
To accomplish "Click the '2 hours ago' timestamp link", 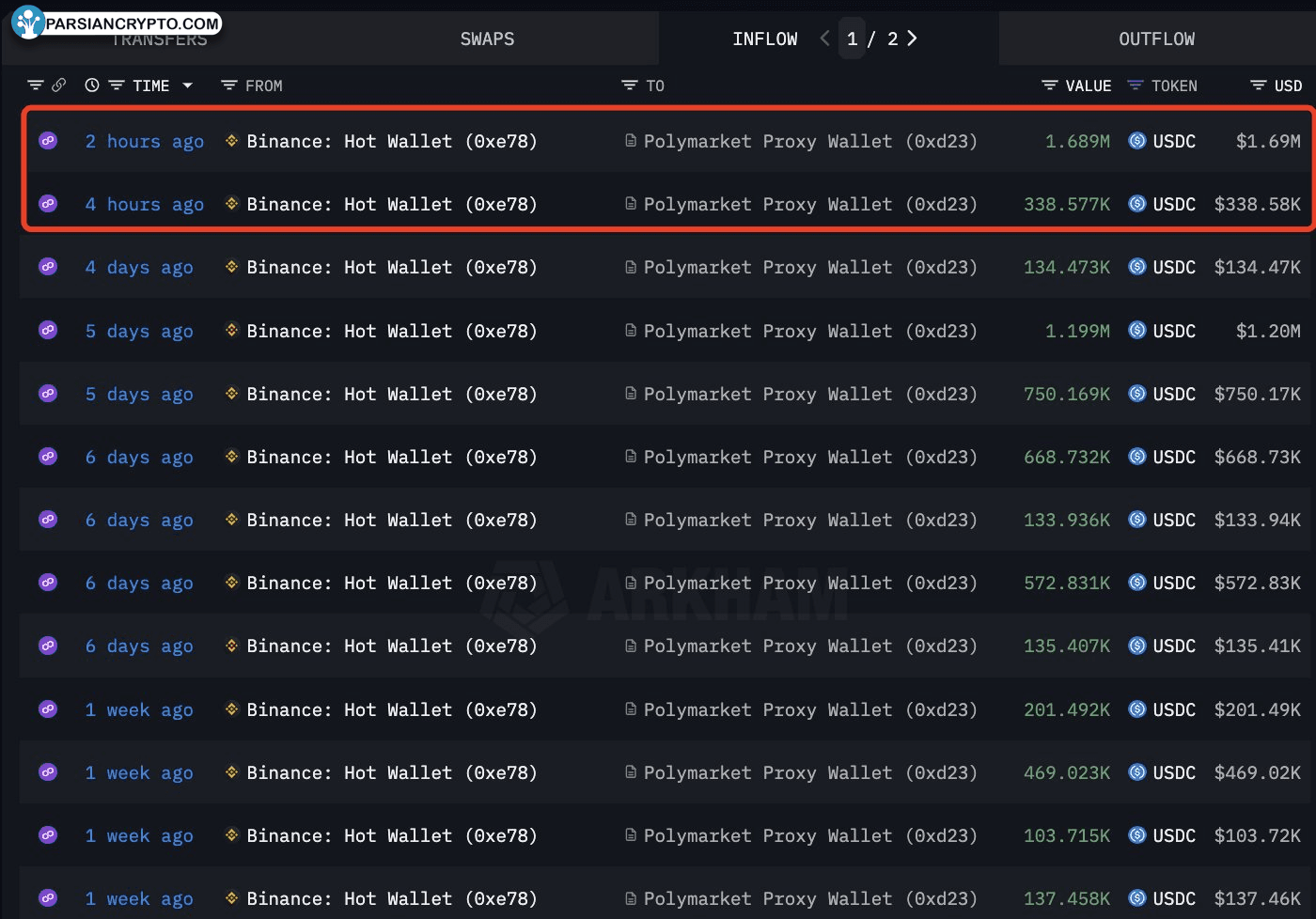I will [x=145, y=142].
